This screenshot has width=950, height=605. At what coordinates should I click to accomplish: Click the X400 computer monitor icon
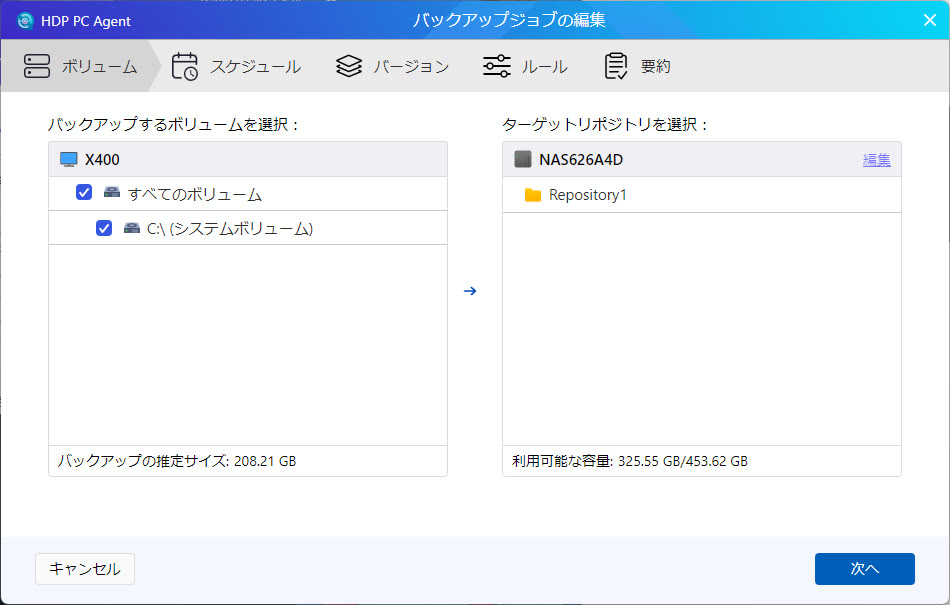[69, 159]
